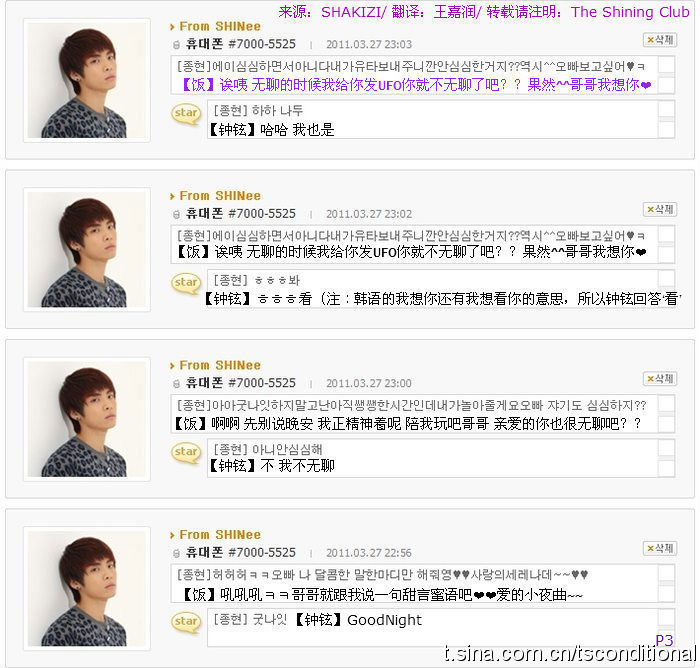Open the profile photo in the 23:03 message
The height and width of the screenshot is (668, 700).
coord(87,80)
